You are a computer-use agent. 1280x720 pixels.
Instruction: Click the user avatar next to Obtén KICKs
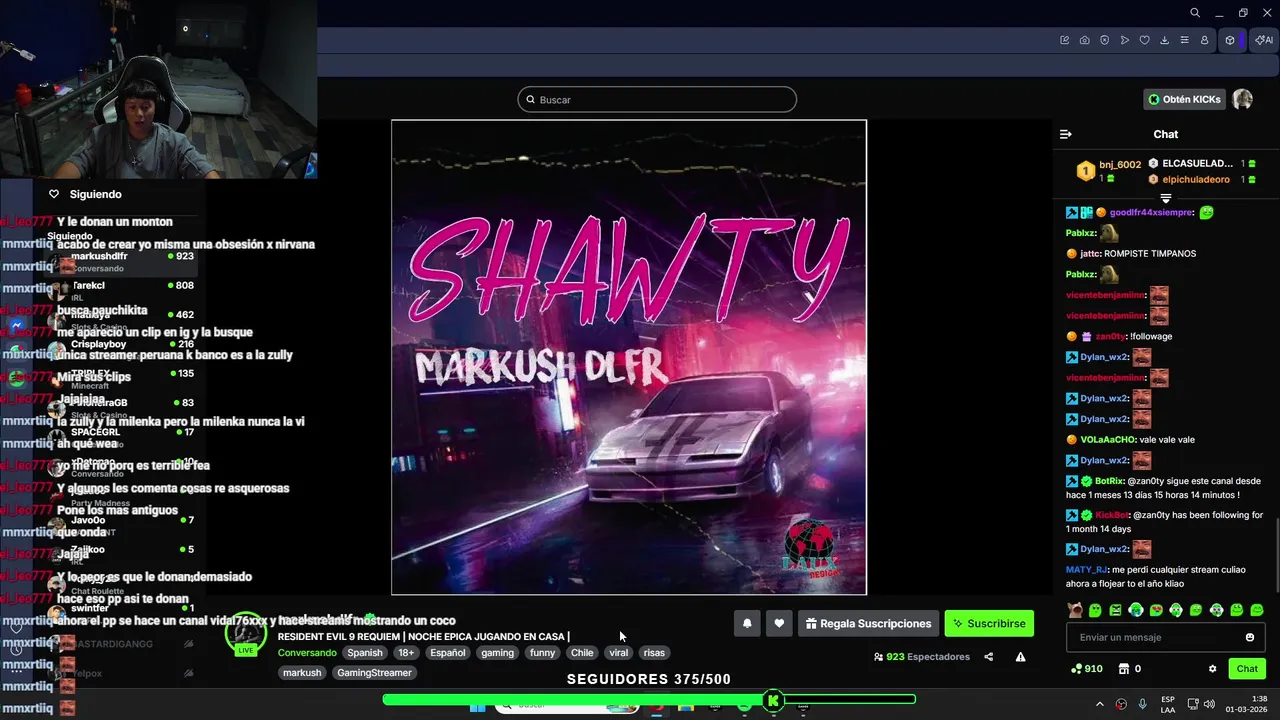coord(1242,99)
